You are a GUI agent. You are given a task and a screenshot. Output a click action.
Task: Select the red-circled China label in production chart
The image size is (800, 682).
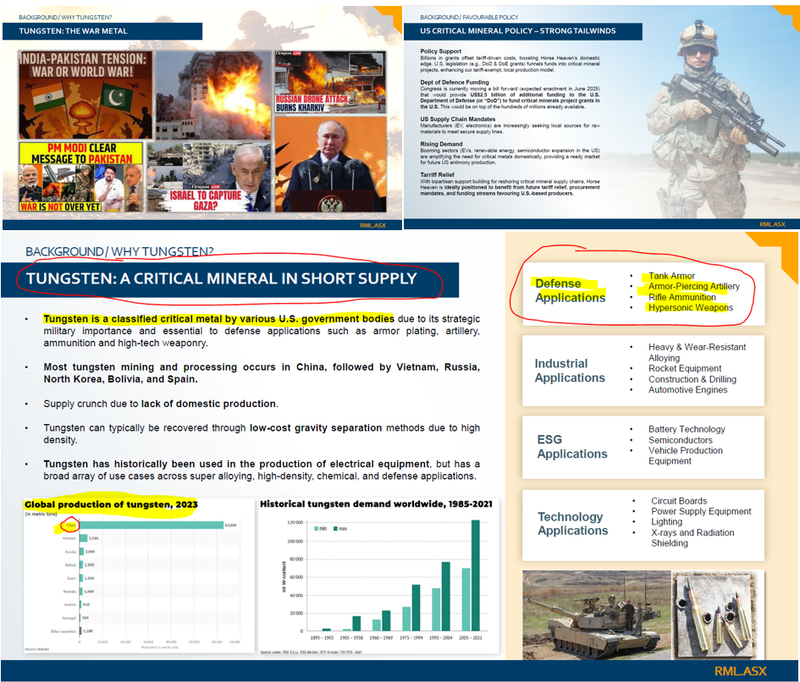pos(70,525)
